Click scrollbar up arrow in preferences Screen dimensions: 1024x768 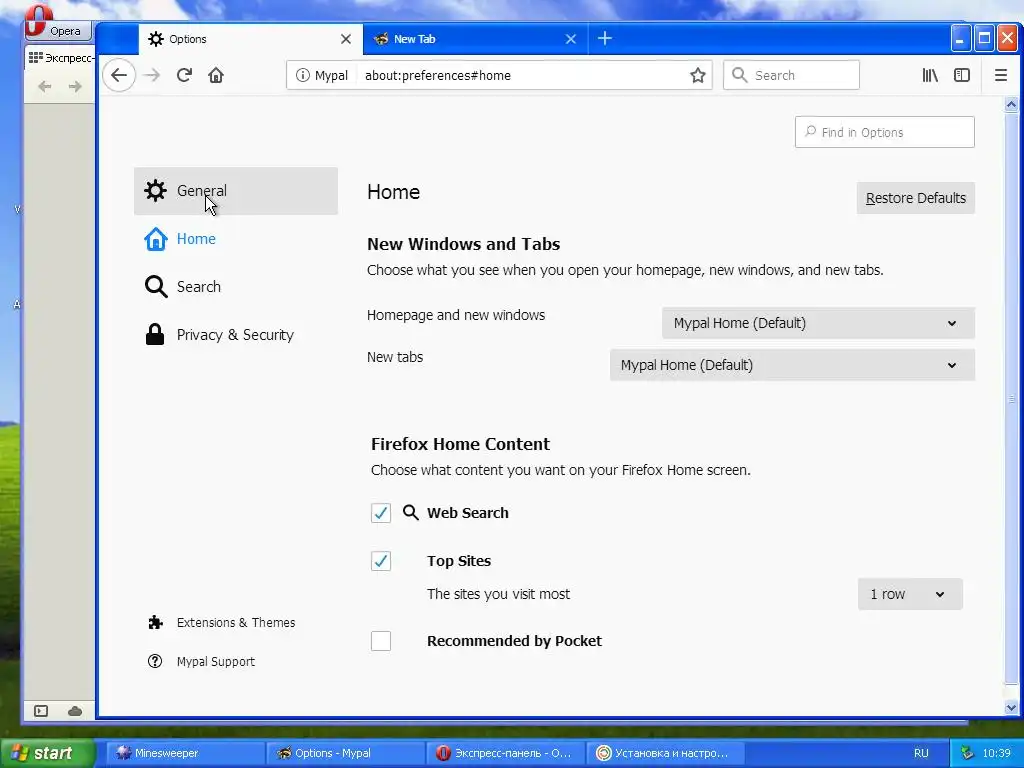[1011, 104]
